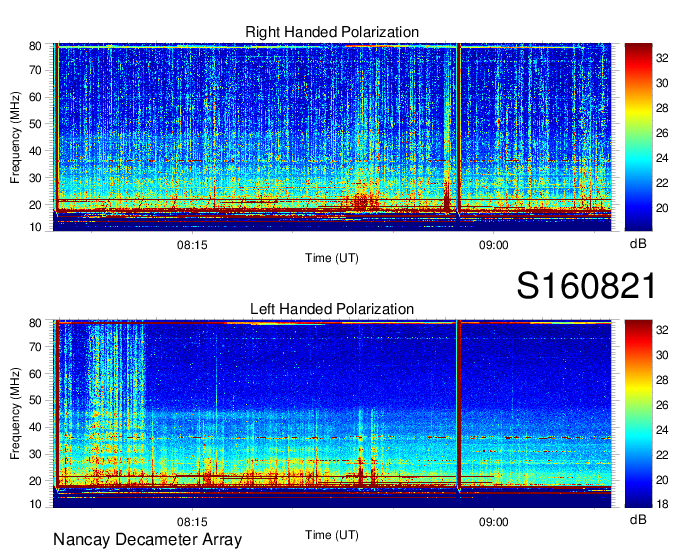Click the 18 value on lower color bar
680x552 pixels.
tap(662, 504)
